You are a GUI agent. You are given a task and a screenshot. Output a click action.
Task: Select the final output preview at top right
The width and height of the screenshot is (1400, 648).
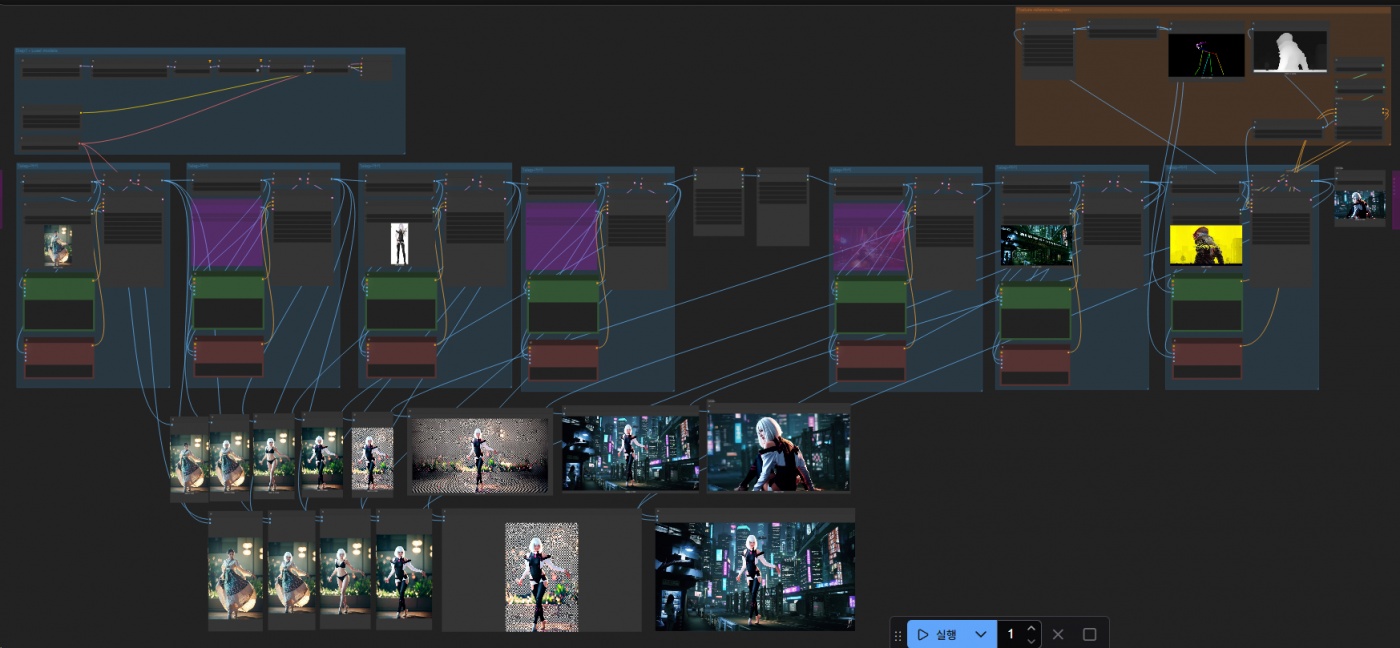pos(1359,205)
